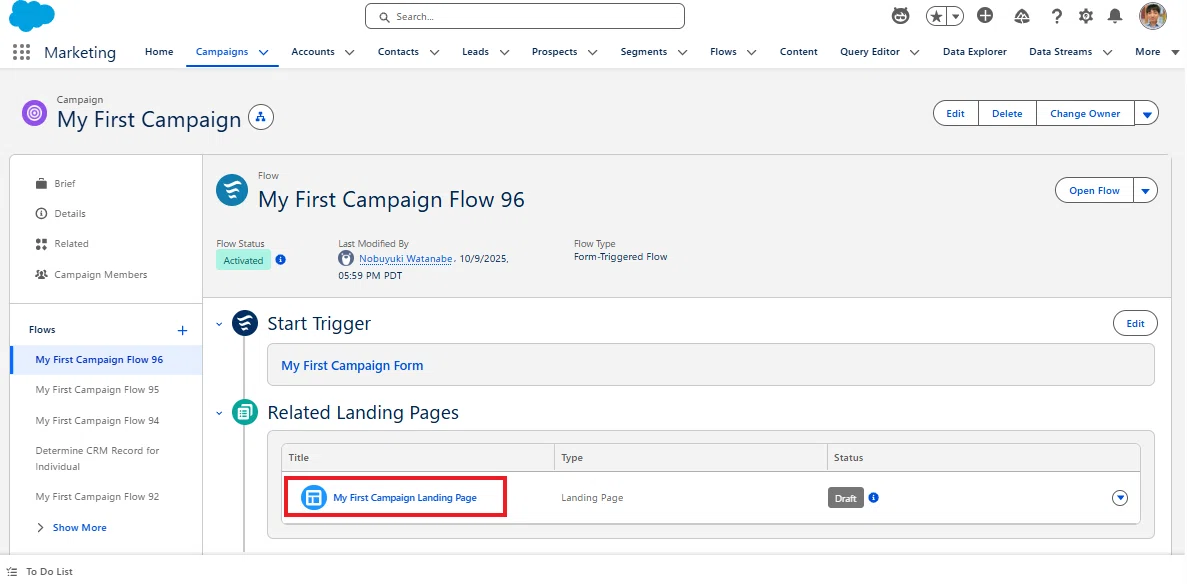The image size is (1187, 584).
Task: Open the Help question mark icon
Action: click(x=1057, y=16)
